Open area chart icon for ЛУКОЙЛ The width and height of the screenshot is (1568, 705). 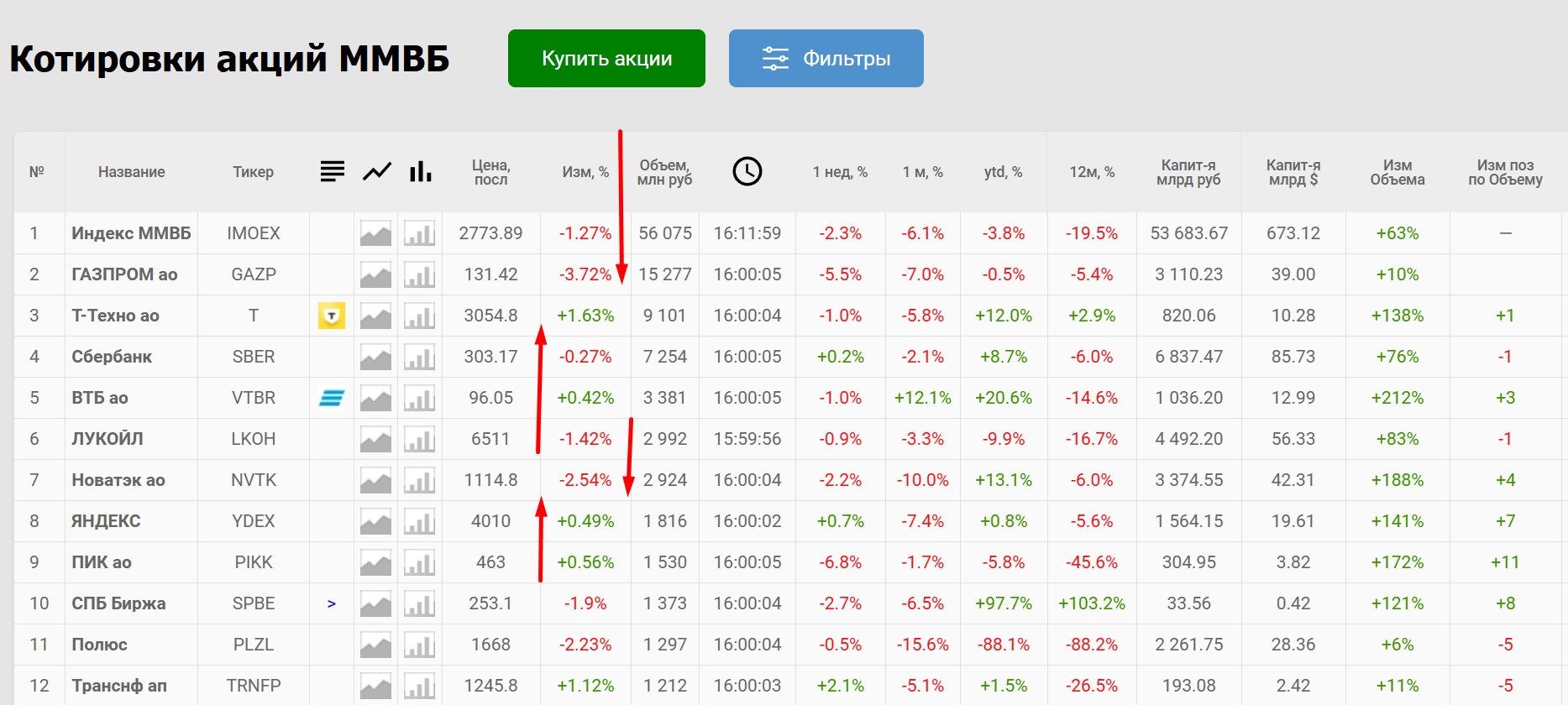pyautogui.click(x=375, y=439)
